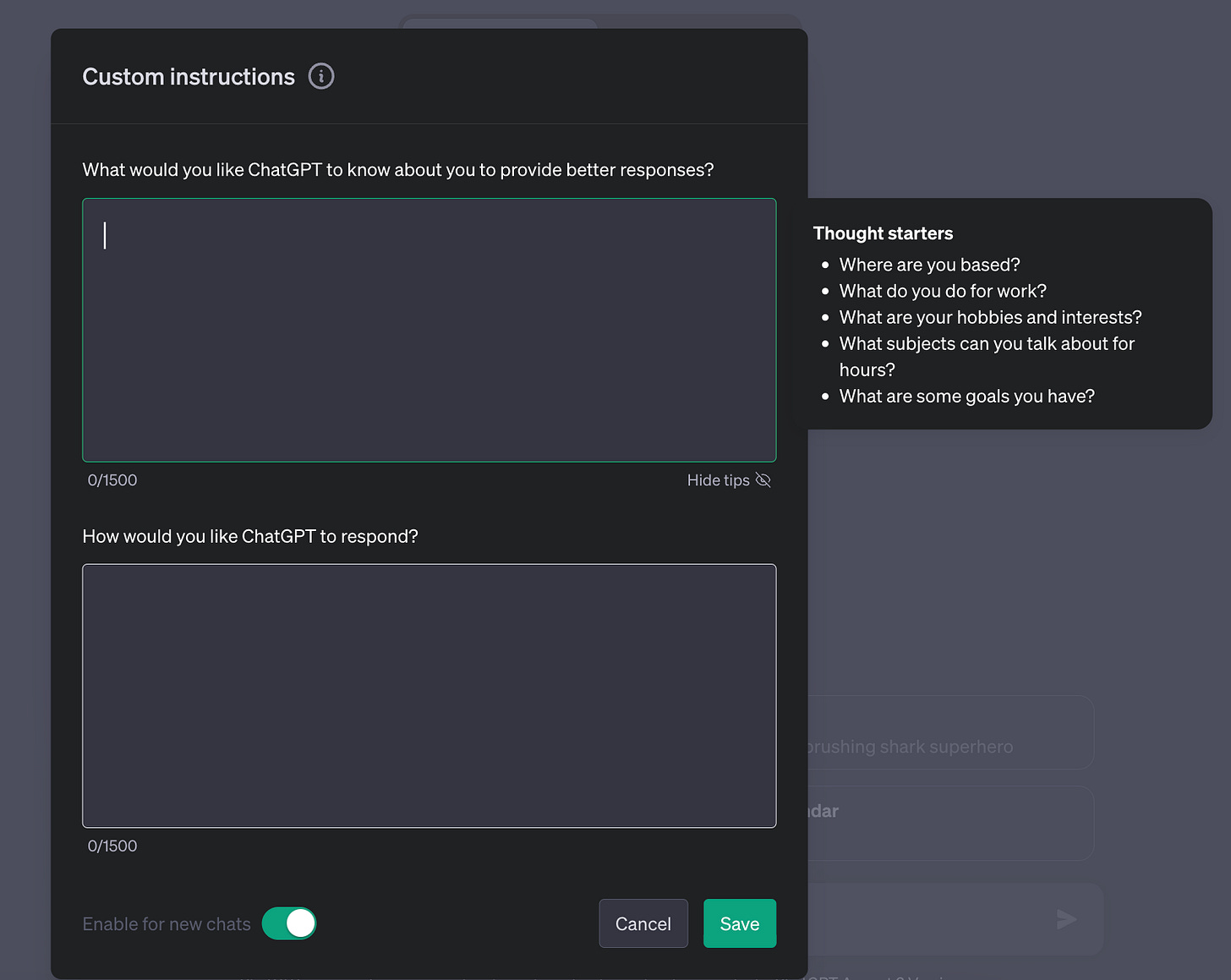Click the 'What do you do for work?' tip
Viewport: 1231px width, 980px height.
(943, 291)
